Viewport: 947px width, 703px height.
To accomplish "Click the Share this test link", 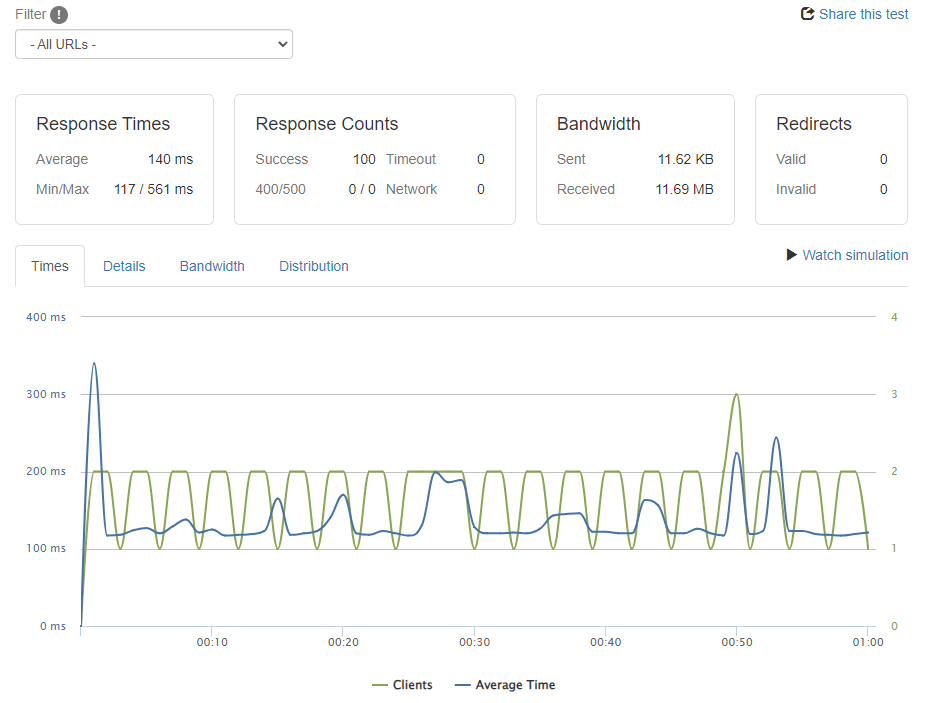I will [x=863, y=14].
